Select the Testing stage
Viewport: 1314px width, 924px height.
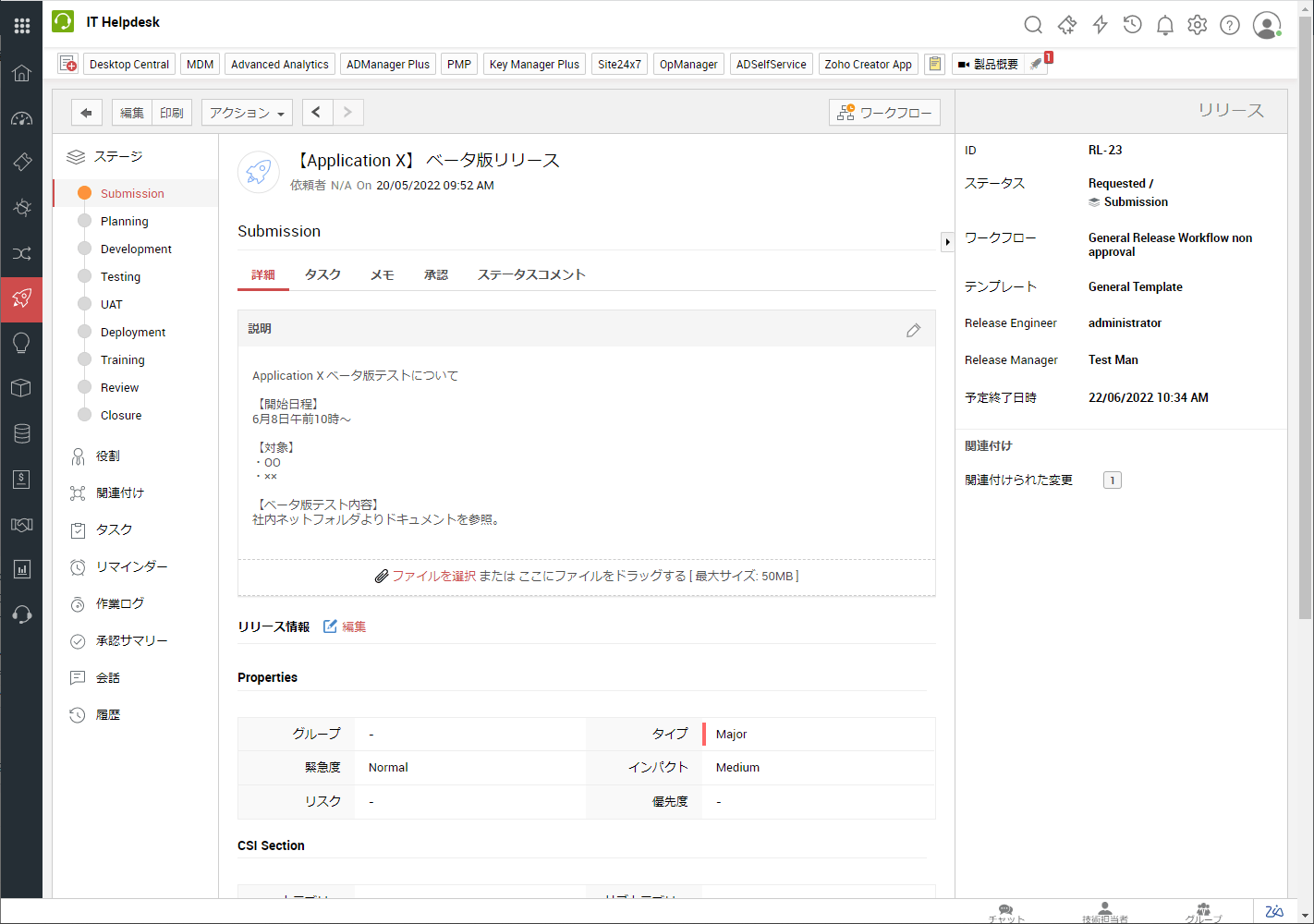pyautogui.click(x=120, y=277)
